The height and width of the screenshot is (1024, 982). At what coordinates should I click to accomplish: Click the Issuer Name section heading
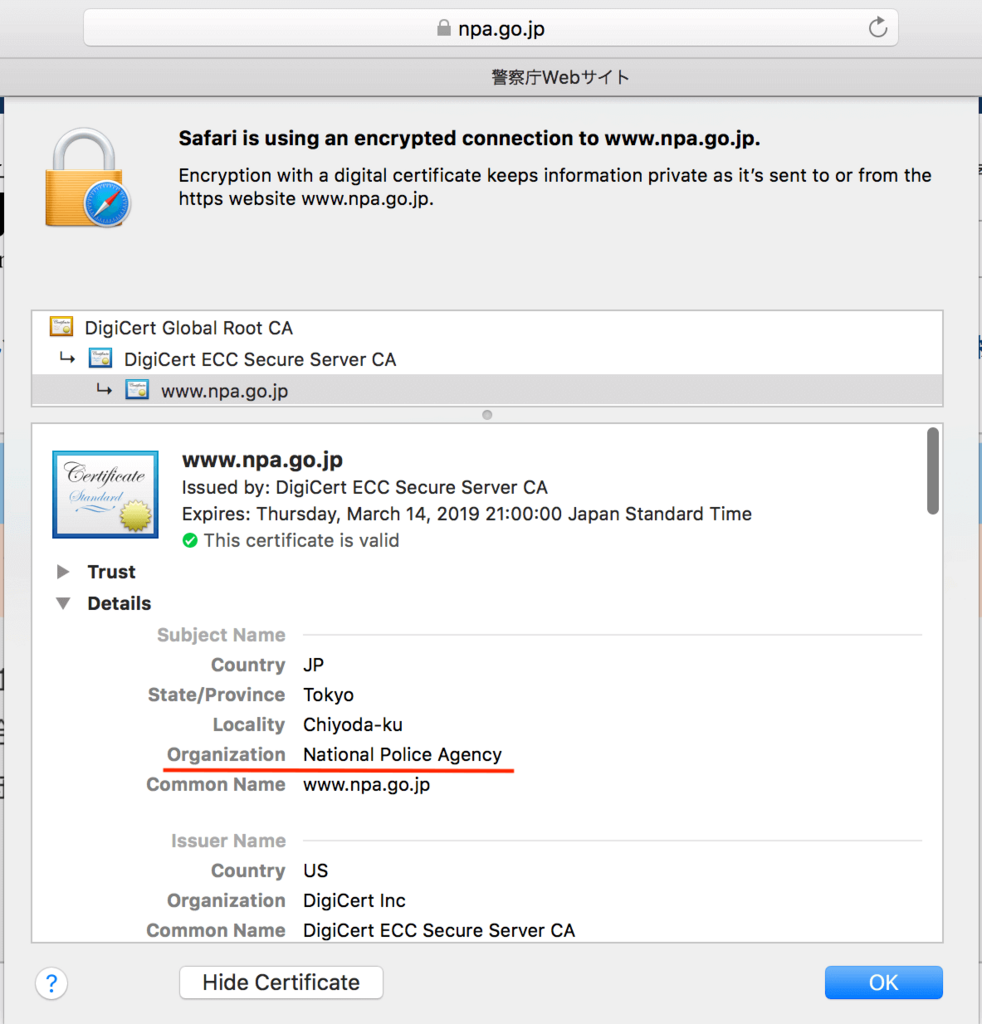click(228, 840)
